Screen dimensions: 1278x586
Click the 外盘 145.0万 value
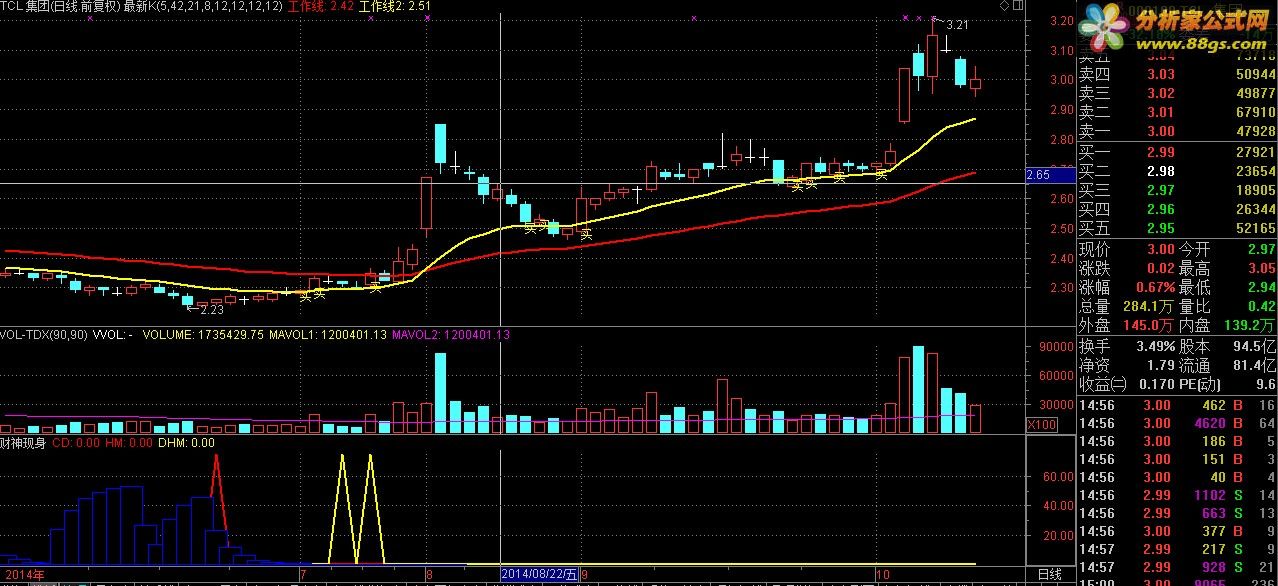point(1148,325)
